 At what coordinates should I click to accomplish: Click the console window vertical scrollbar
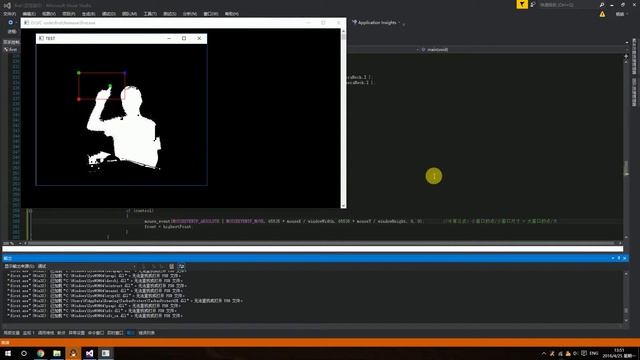(343, 118)
